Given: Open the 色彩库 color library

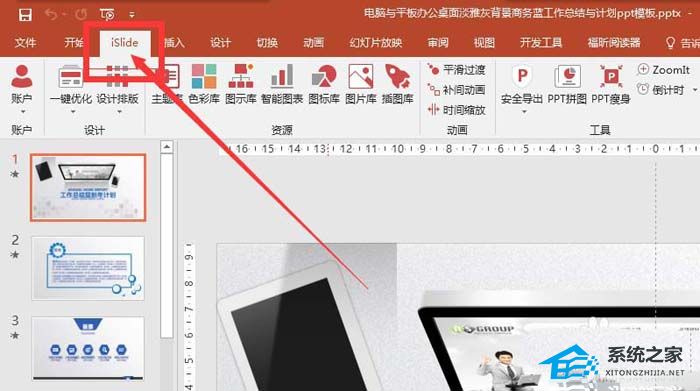Looking at the screenshot, I should [204, 83].
